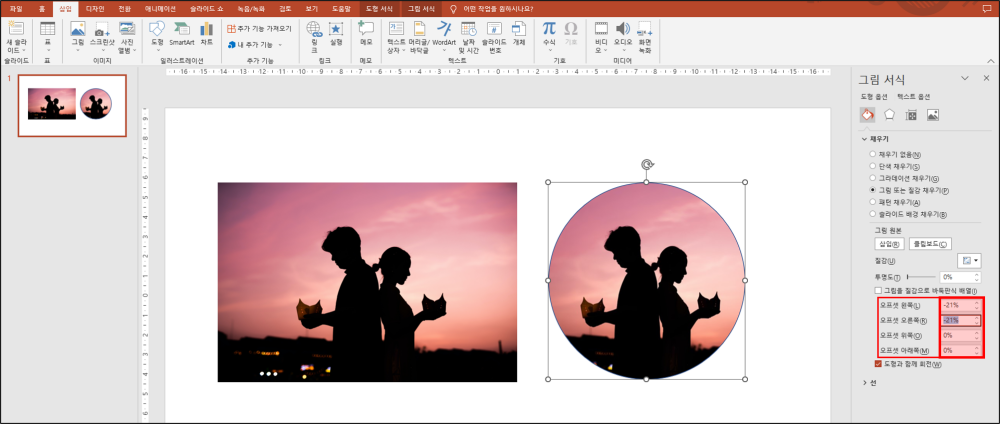
Task: Click the 머리글/바닥글 (Header/Footer) icon
Action: (x=420, y=29)
